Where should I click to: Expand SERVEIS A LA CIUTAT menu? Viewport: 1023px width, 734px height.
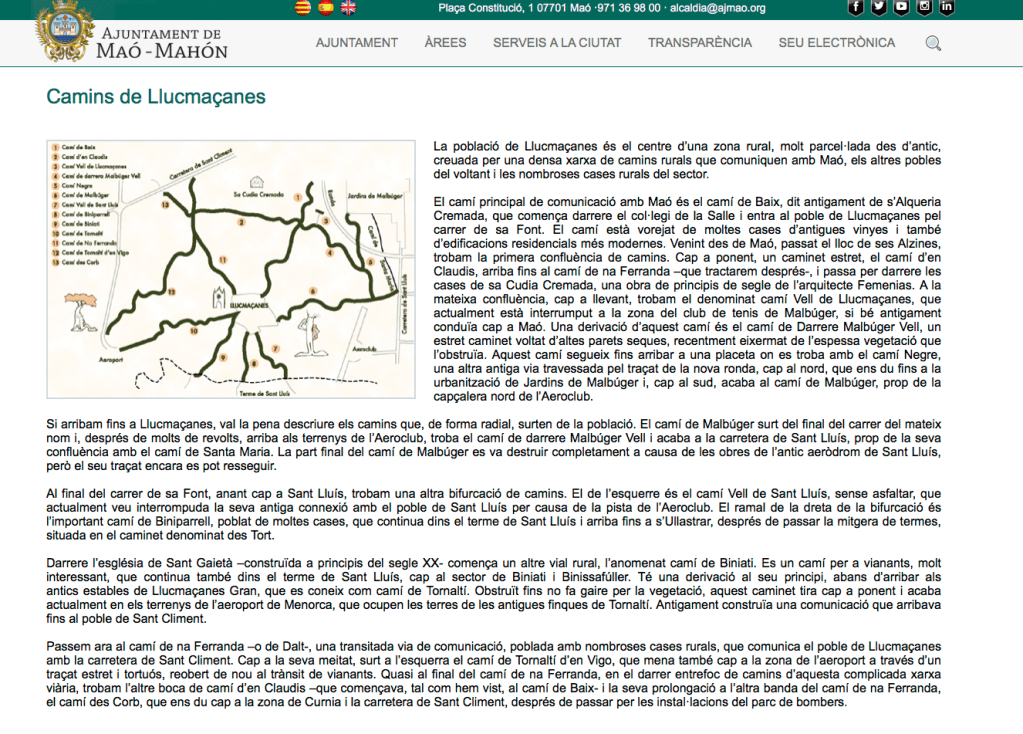pos(557,43)
